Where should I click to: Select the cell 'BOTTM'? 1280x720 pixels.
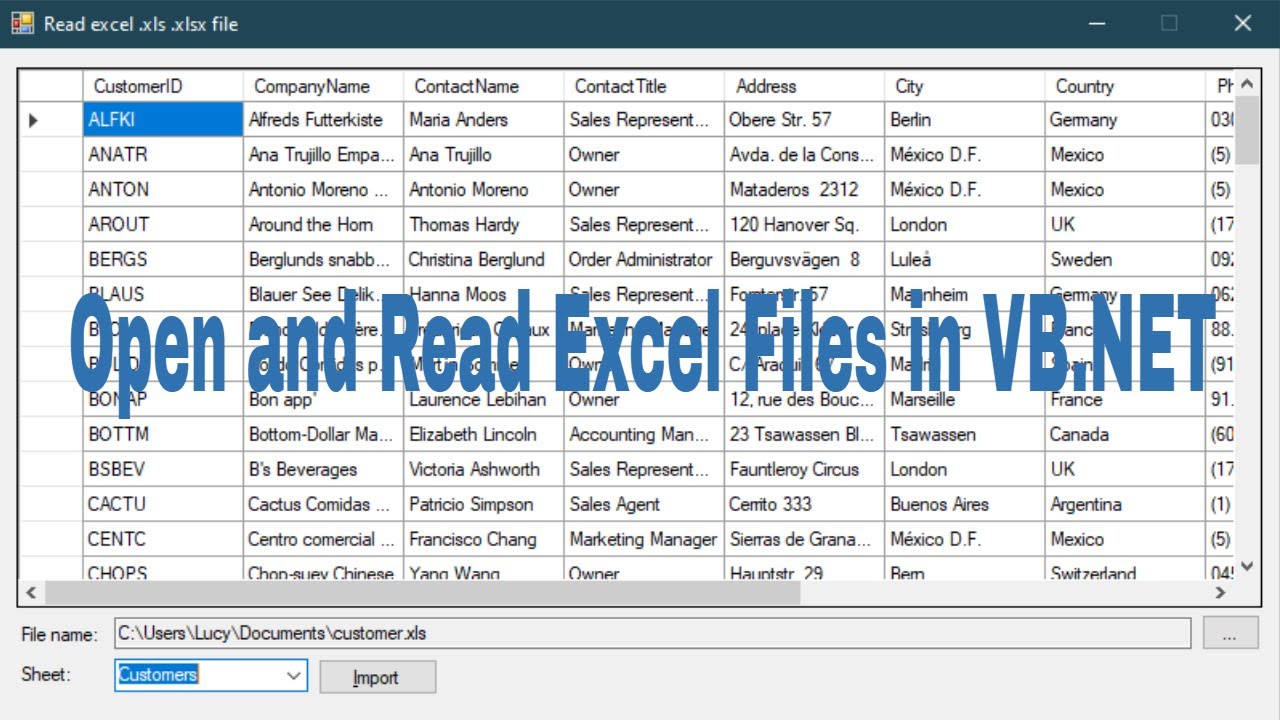[163, 434]
